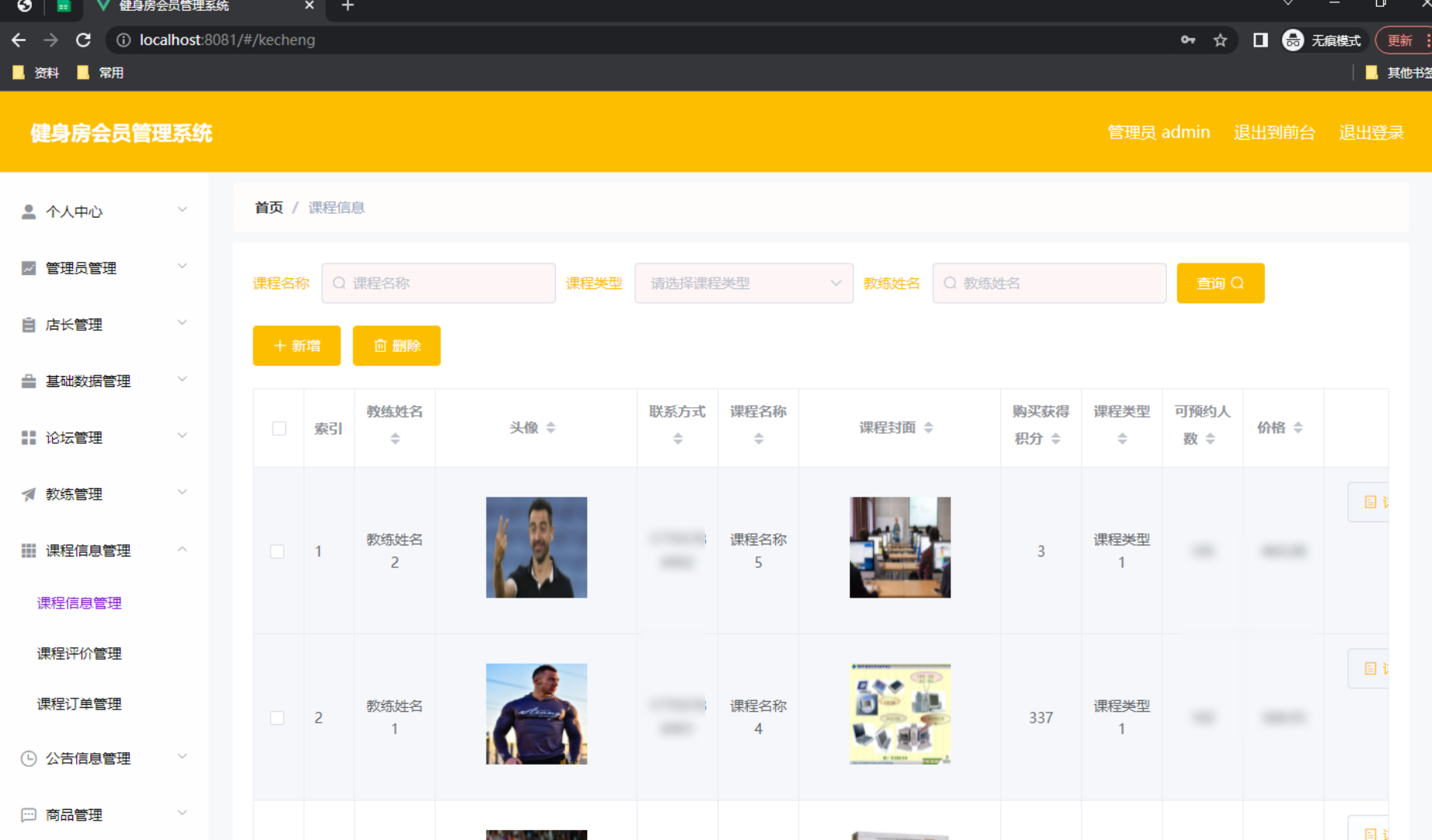The image size is (1432, 840).
Task: Click the 论坛管理 grid icon
Action: coord(29,437)
